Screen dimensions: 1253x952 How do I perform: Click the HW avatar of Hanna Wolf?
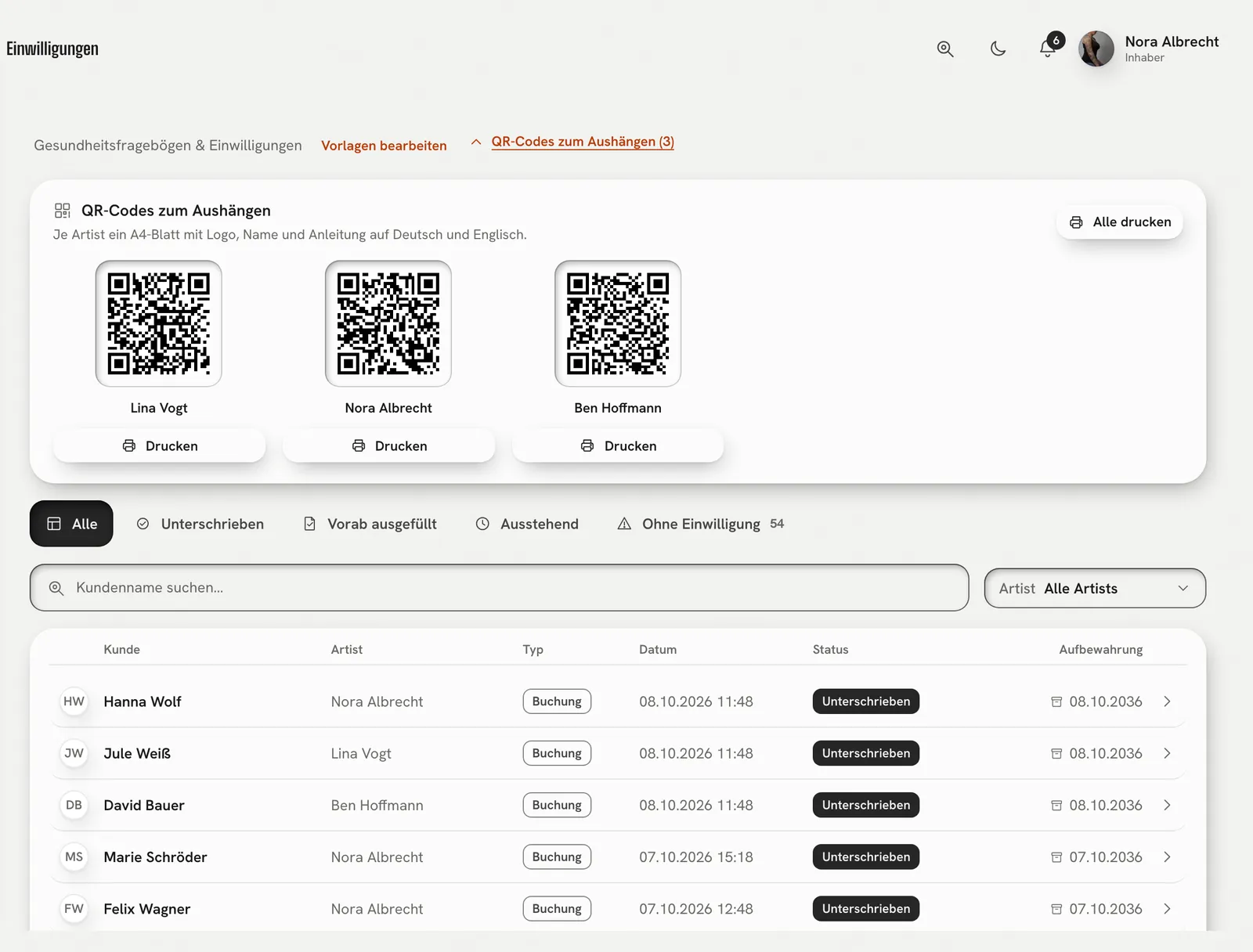point(74,701)
